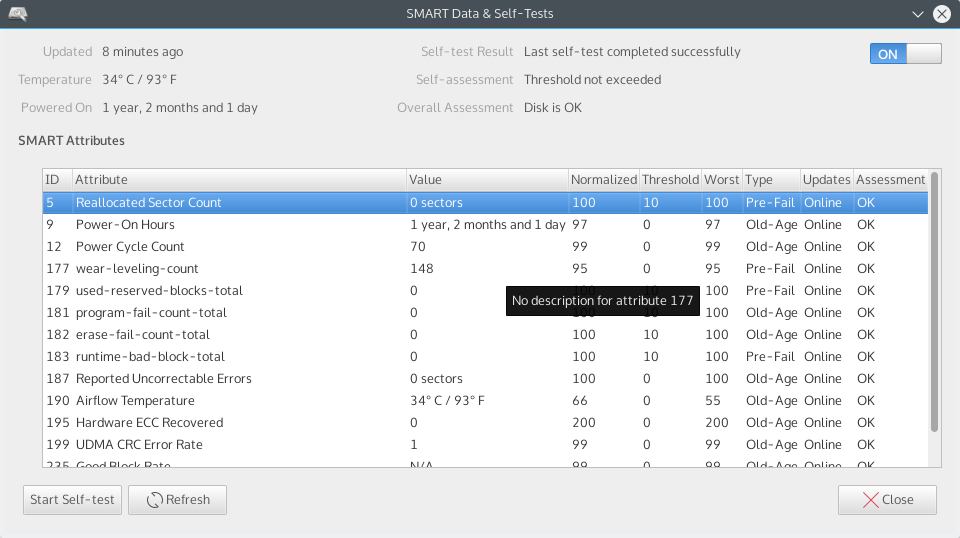Click the title bar dropdown chevron
The width and height of the screenshot is (960, 538).
[x=918, y=14]
